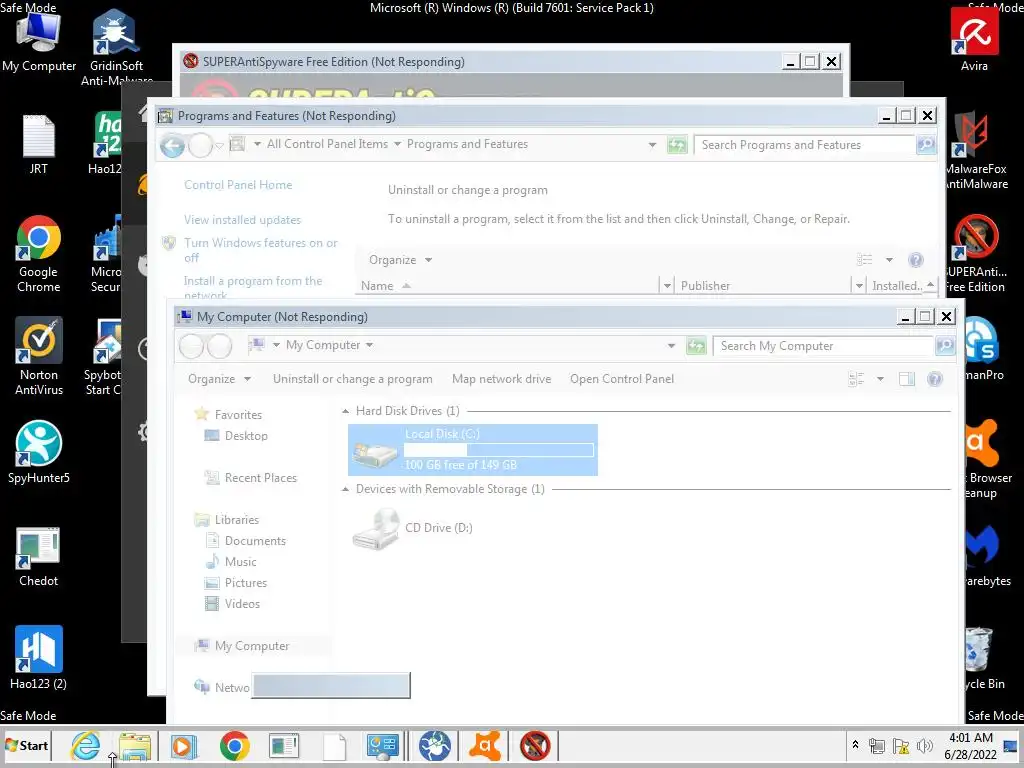Launch SpyHunter5 desktop shortcut
Viewport: 1024px width, 768px height.
pos(39,452)
